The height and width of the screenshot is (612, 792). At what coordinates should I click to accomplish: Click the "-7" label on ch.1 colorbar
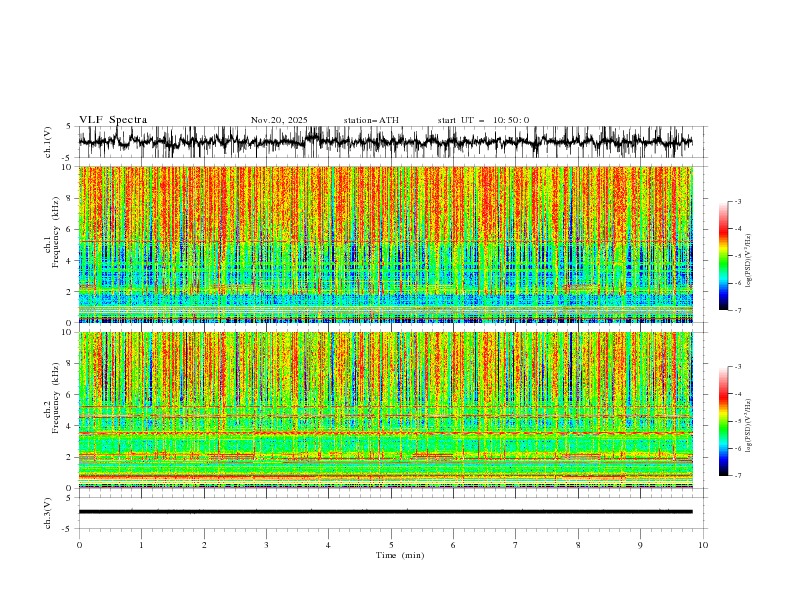pyautogui.click(x=738, y=310)
